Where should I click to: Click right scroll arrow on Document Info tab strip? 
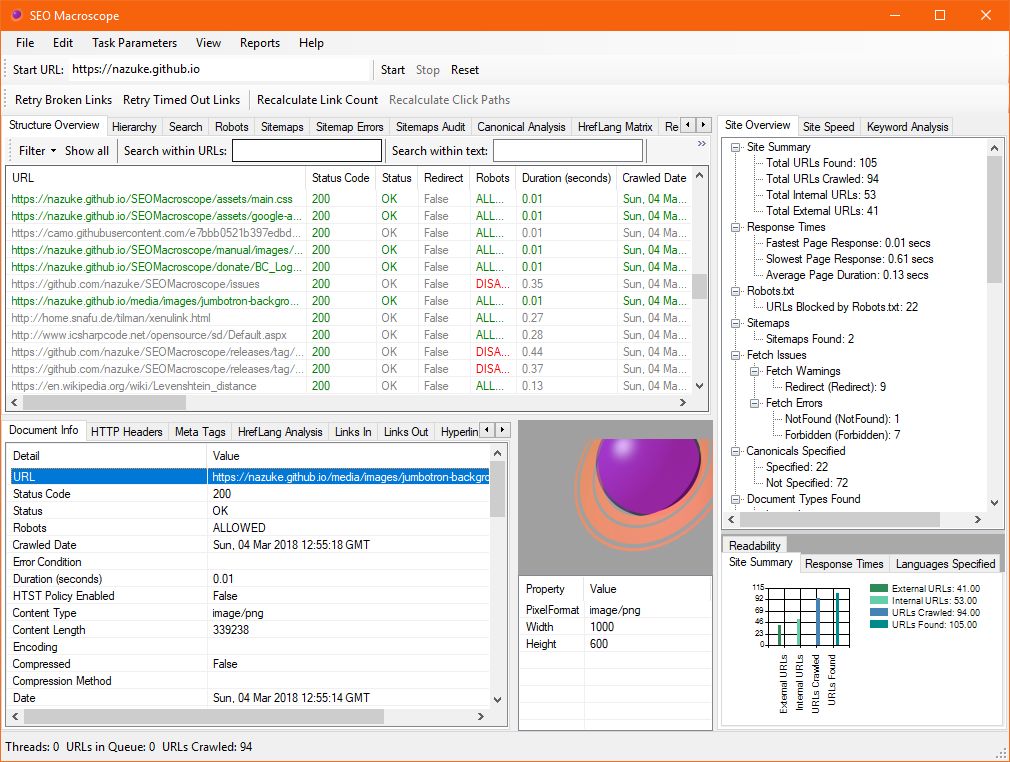(x=503, y=432)
